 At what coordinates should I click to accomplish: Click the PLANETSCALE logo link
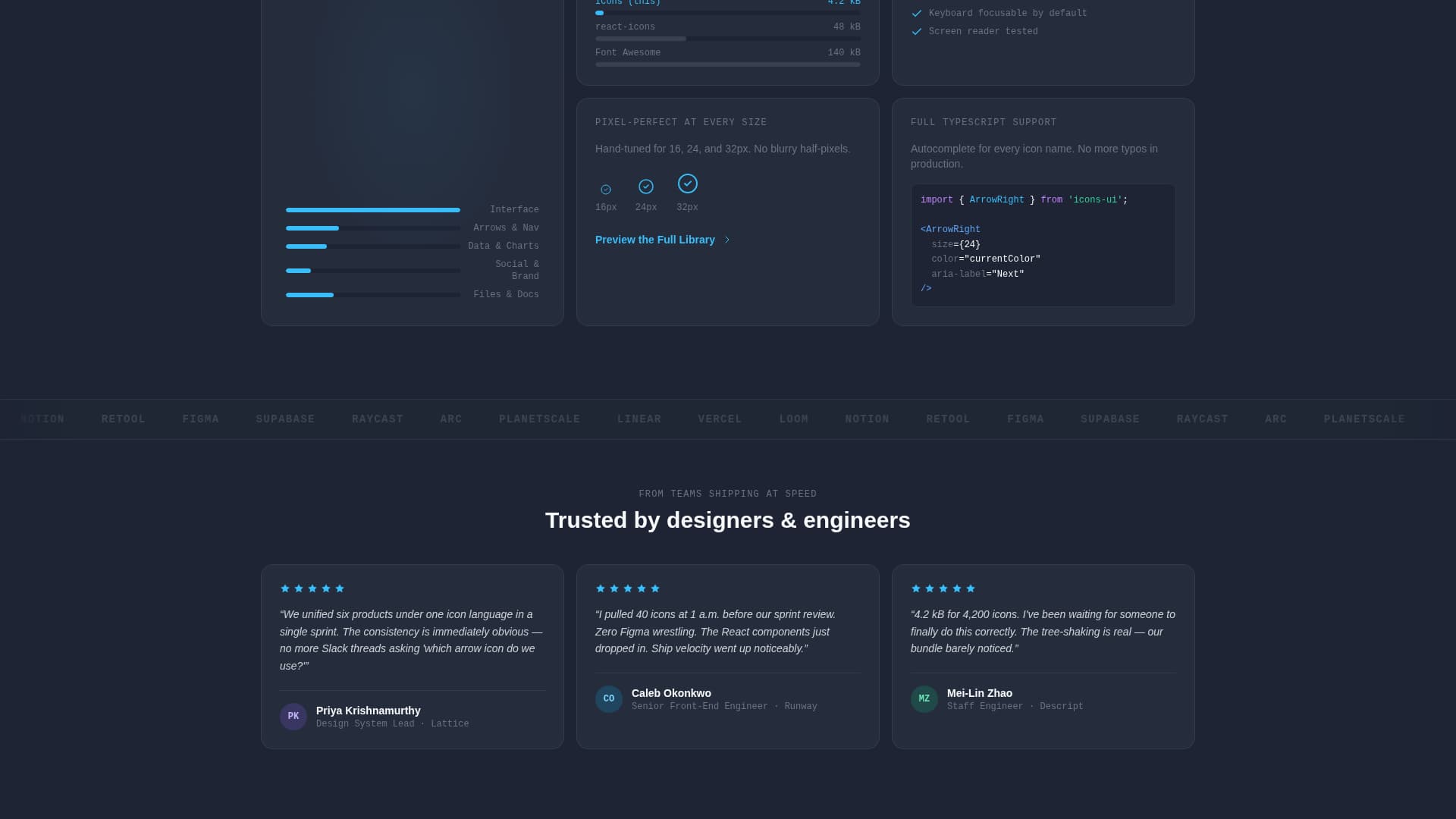539,419
